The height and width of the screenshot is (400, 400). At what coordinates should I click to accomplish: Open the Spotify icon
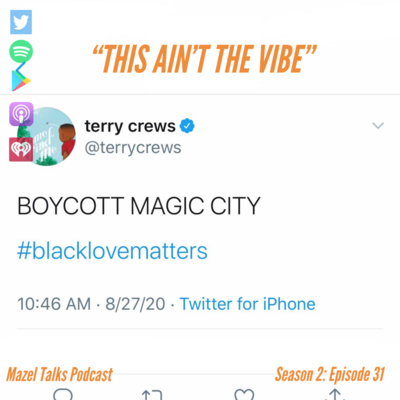21,51
